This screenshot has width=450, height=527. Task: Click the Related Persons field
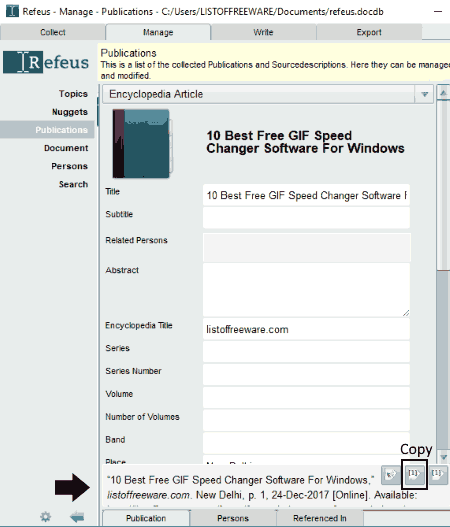coord(306,248)
